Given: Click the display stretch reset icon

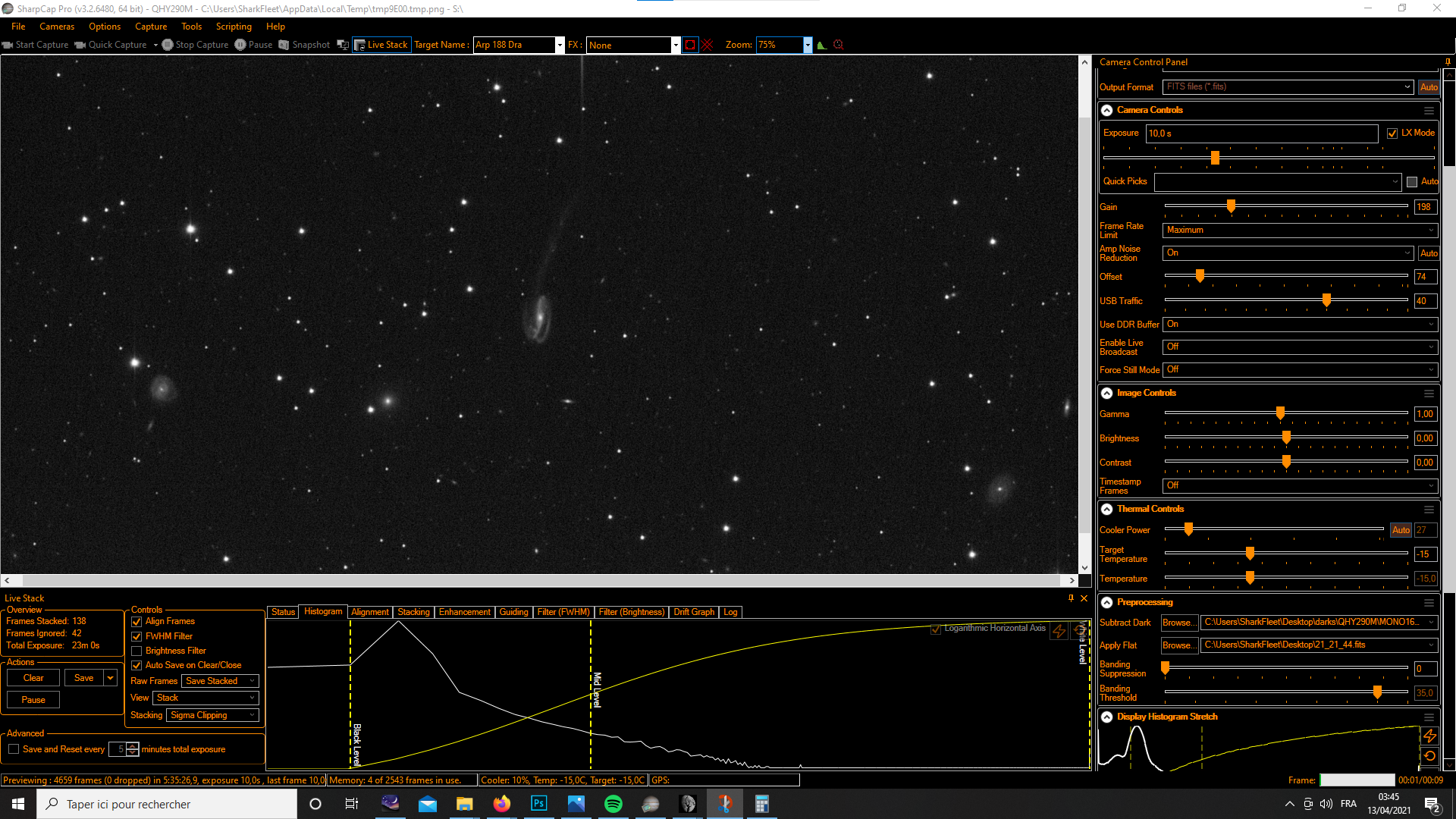Looking at the screenshot, I should click(x=1429, y=755).
